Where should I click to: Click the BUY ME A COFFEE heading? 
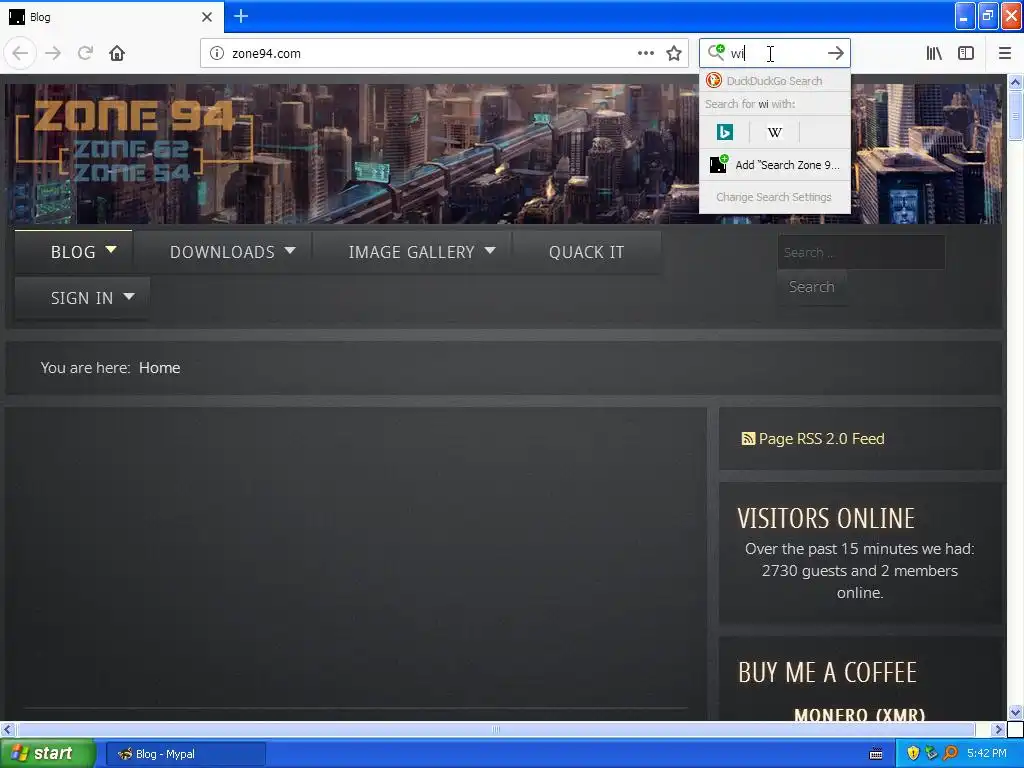tap(827, 673)
